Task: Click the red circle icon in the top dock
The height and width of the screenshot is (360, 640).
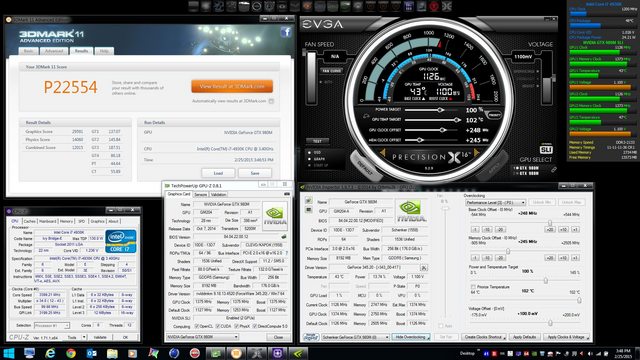Action: click(434, 6)
